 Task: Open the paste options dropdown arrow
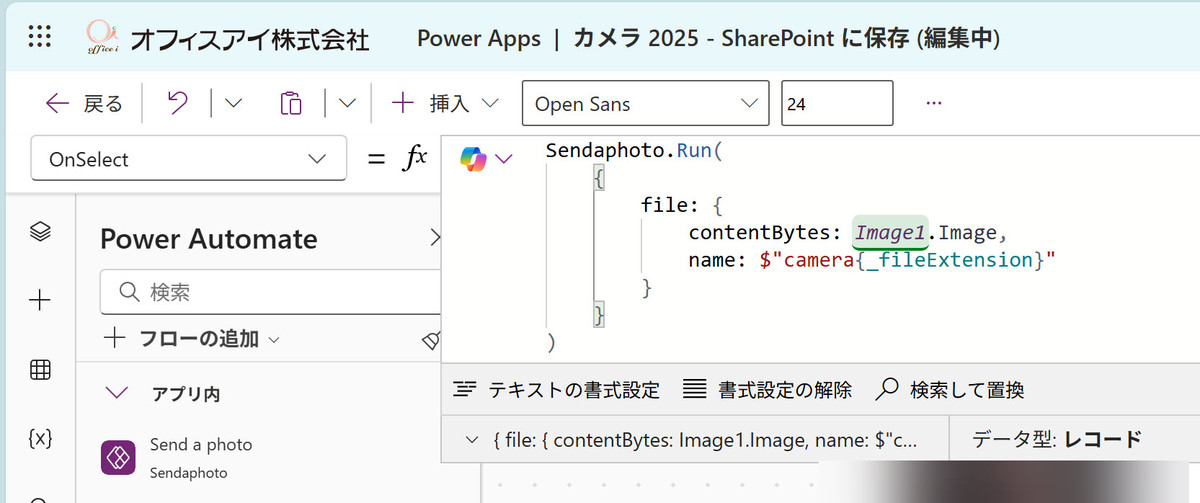[347, 103]
